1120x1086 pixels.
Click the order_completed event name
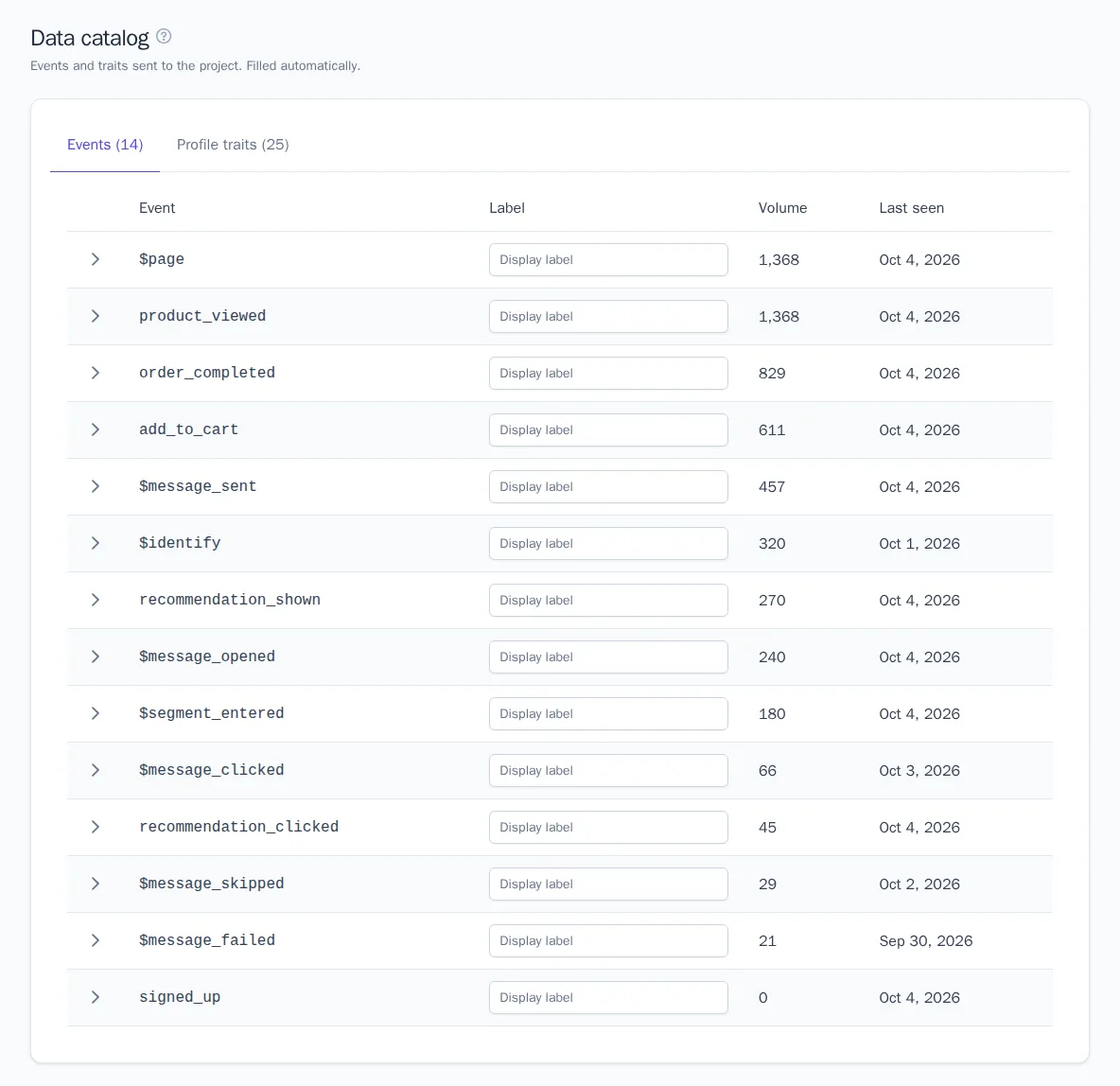point(207,373)
